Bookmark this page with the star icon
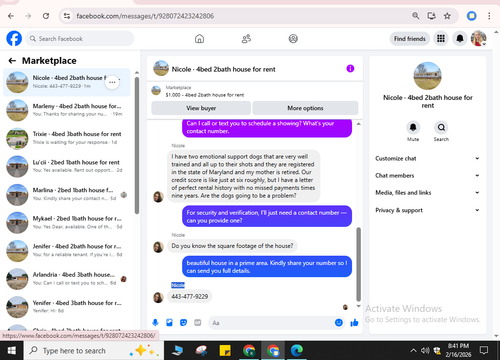 [x=447, y=16]
